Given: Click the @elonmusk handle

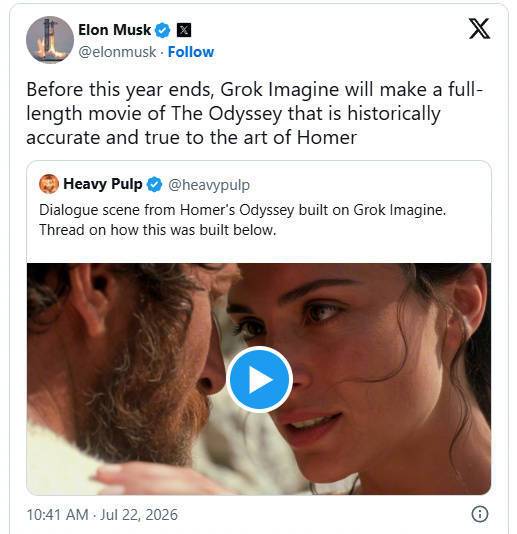Looking at the screenshot, I should (x=117, y=52).
